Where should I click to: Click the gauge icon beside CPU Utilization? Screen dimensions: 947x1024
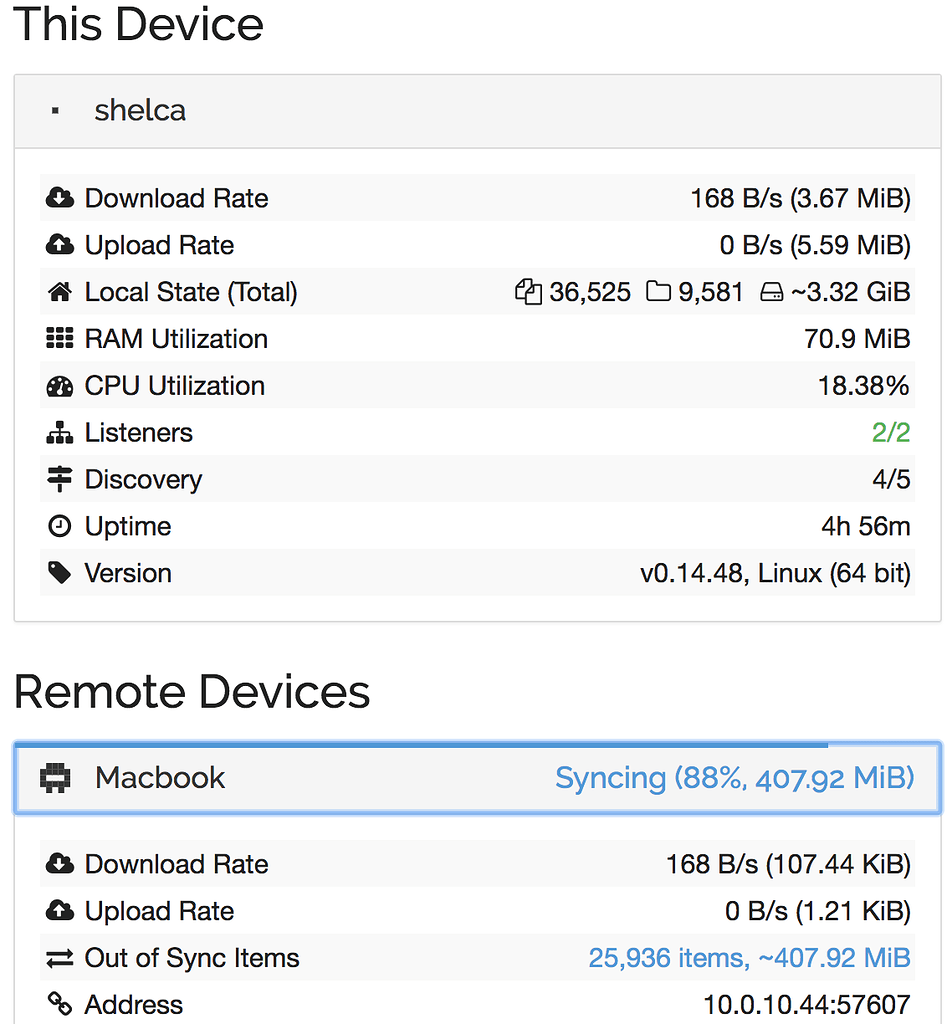tap(60, 386)
